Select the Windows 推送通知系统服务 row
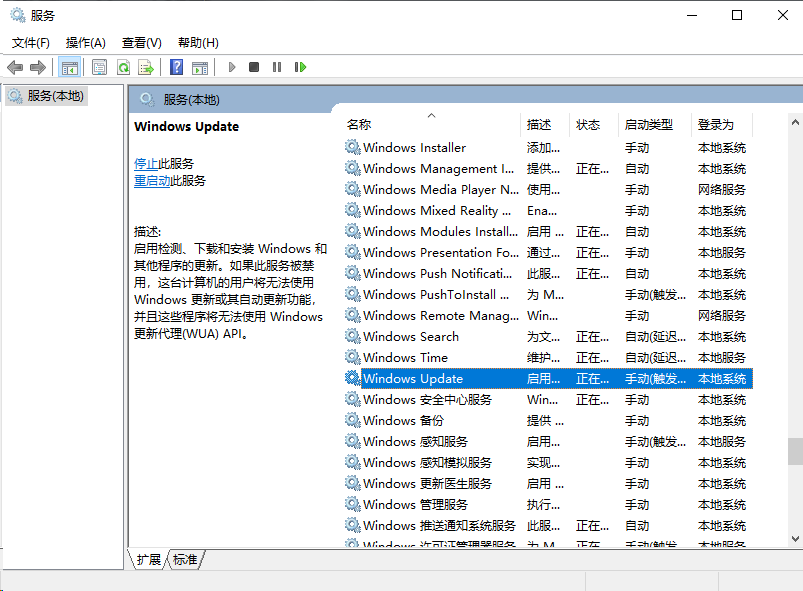This screenshot has width=803, height=591. [548, 525]
